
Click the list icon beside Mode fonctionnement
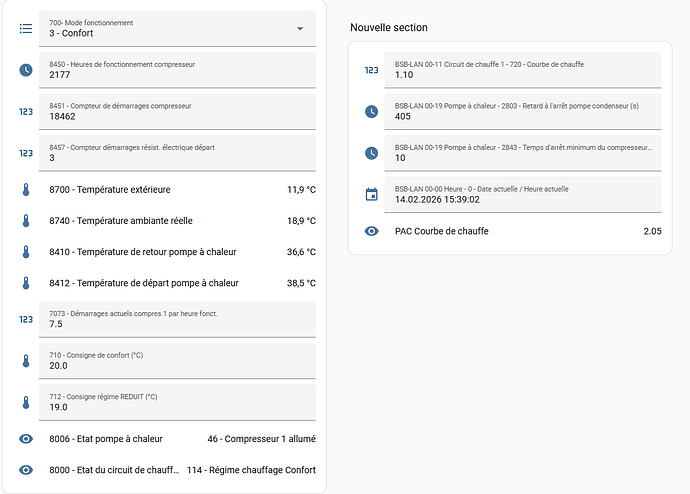[26, 29]
